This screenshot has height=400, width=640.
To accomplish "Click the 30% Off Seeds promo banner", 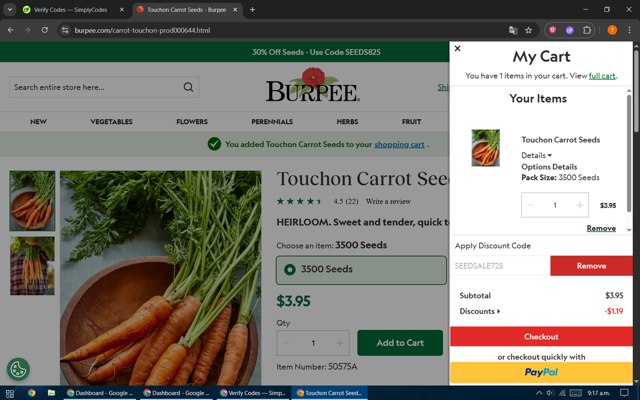I will click(x=316, y=52).
